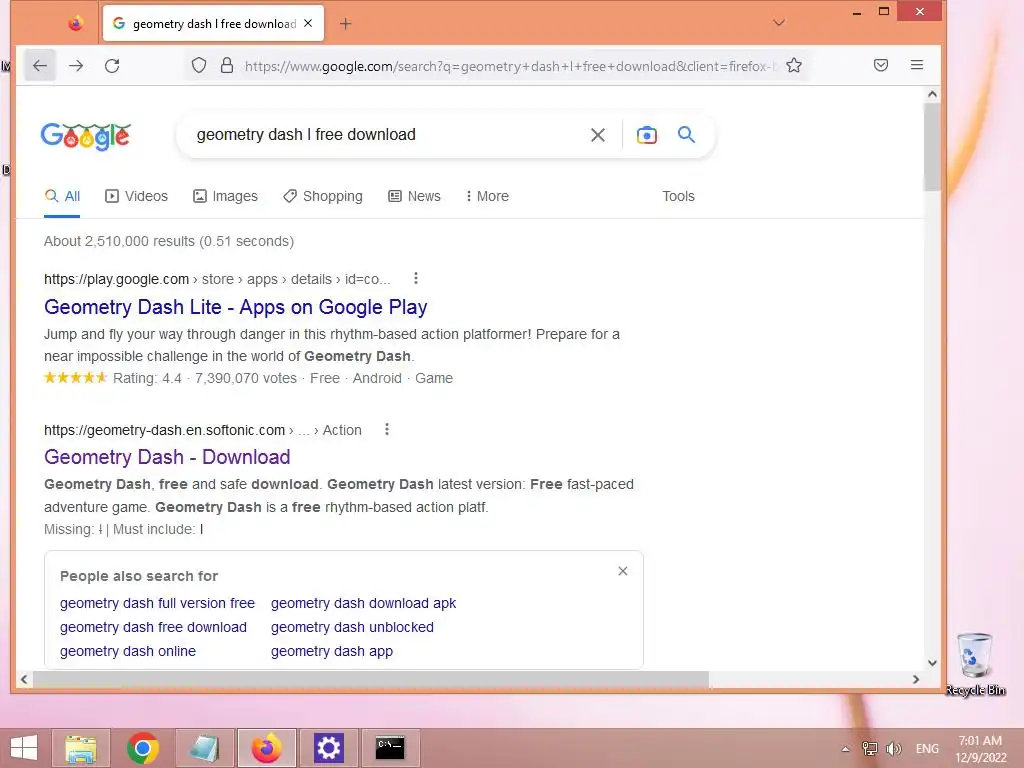Go back with the browser back arrow

click(x=40, y=65)
